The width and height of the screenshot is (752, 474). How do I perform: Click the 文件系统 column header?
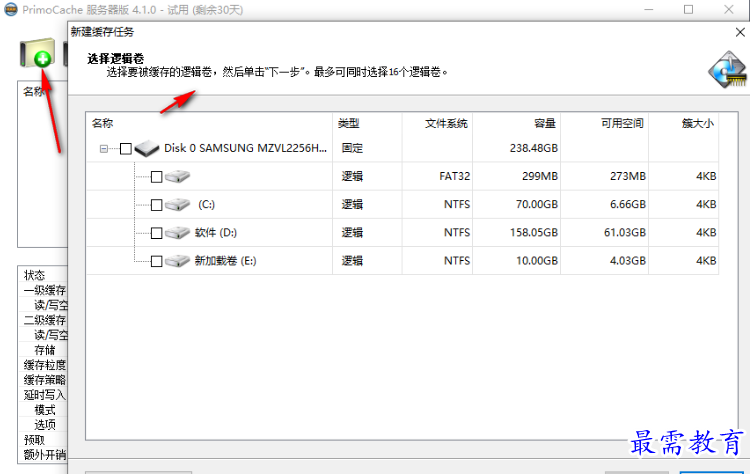click(437, 123)
